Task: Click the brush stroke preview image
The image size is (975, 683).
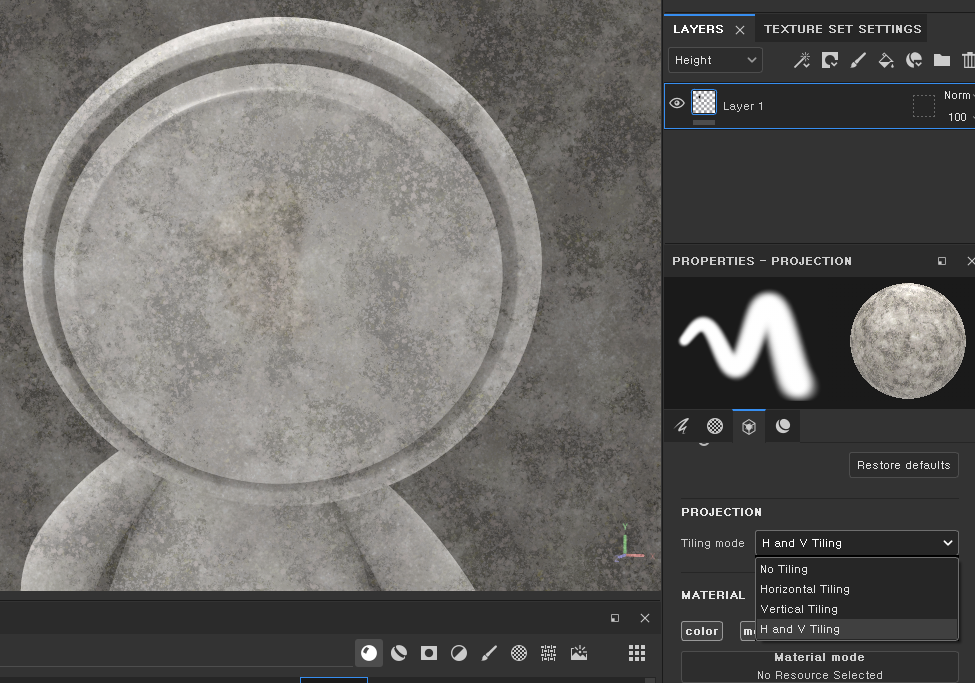Action: pyautogui.click(x=748, y=343)
